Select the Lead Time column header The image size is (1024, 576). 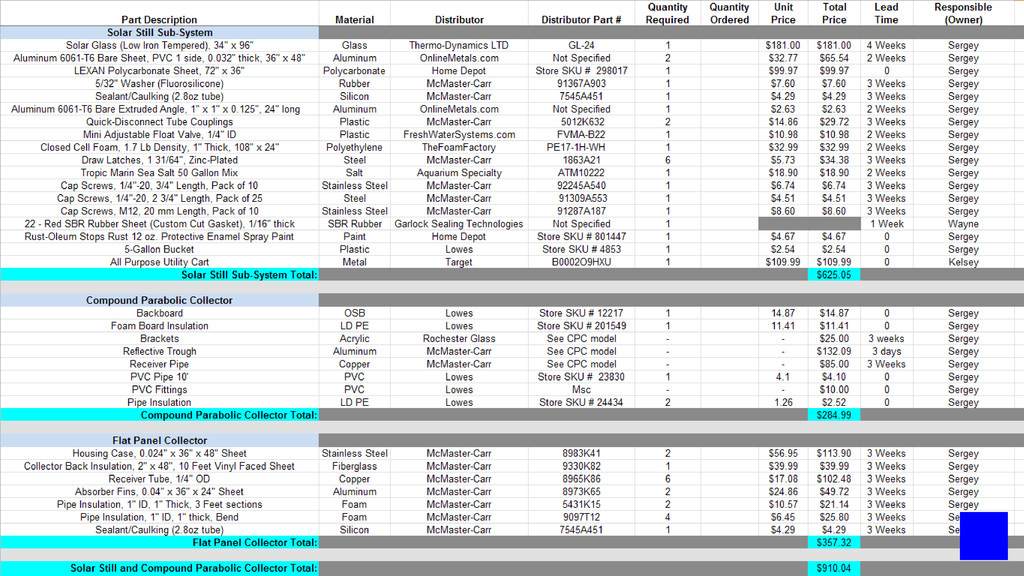tap(886, 13)
